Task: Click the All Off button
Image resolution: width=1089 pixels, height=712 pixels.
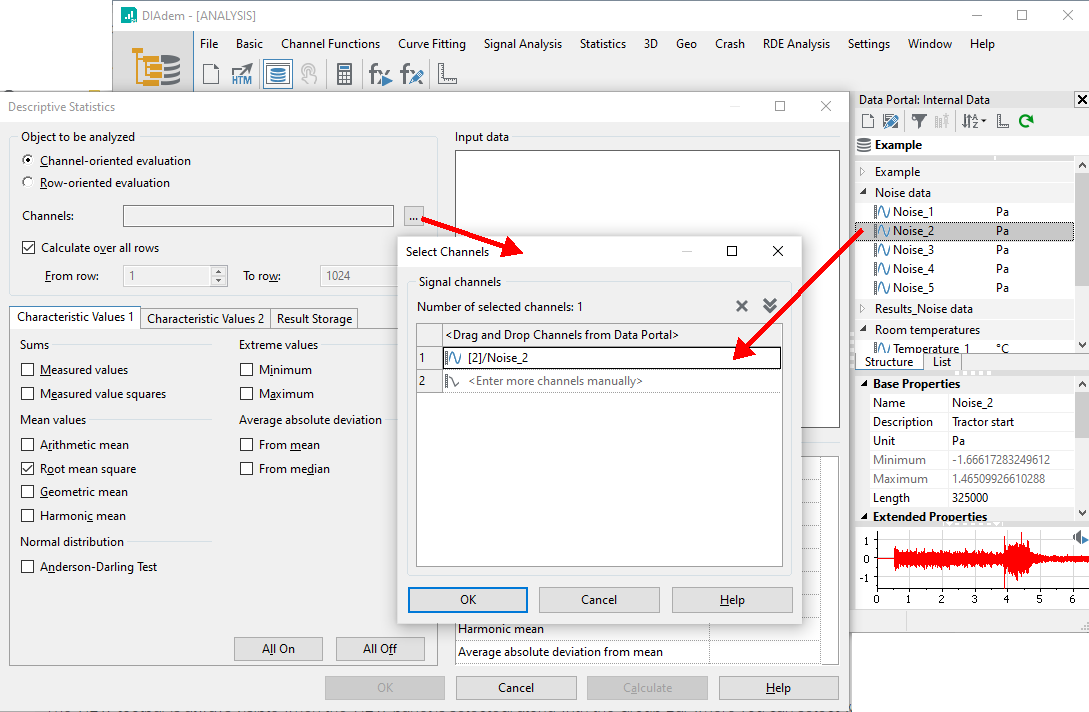Action: coord(380,649)
